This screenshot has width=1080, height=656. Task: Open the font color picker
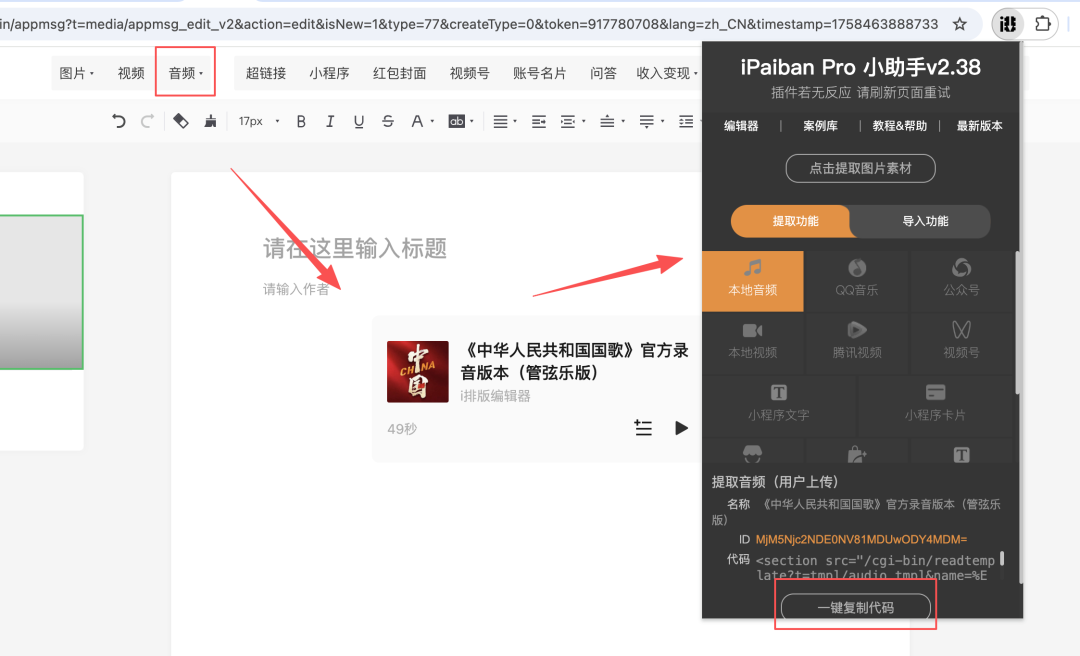(x=422, y=121)
